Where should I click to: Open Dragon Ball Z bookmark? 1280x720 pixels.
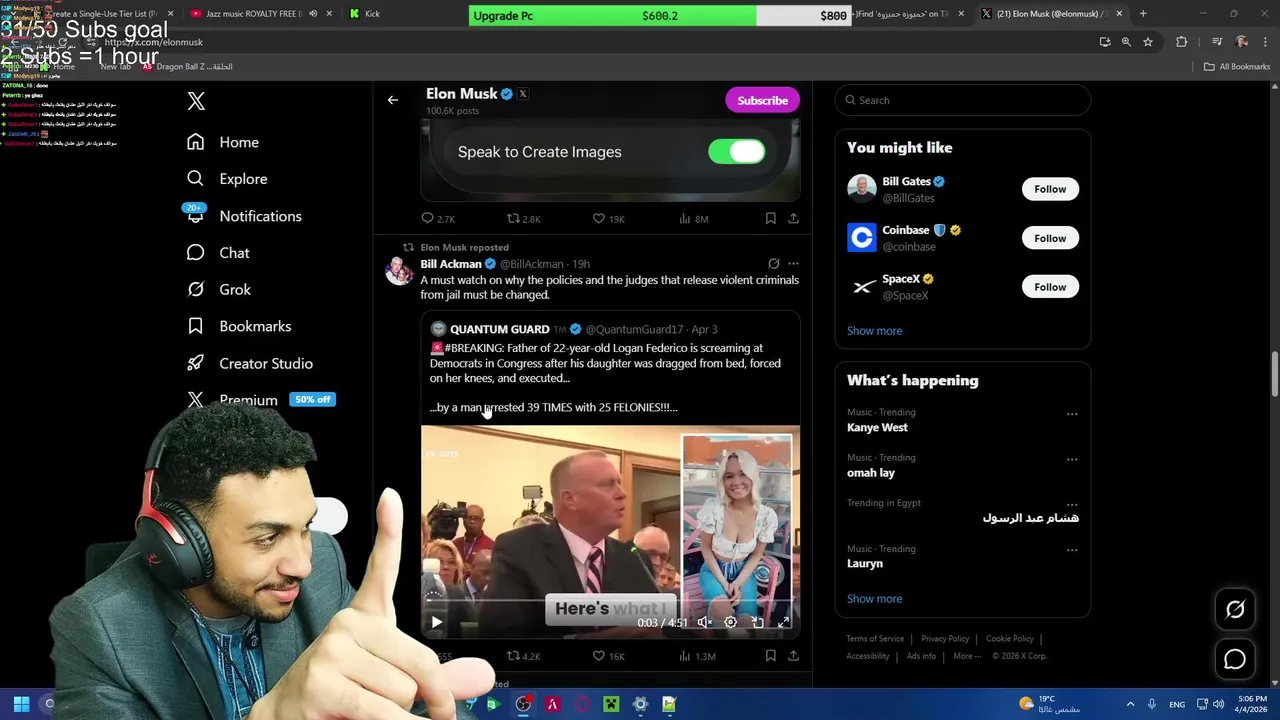[x=188, y=67]
